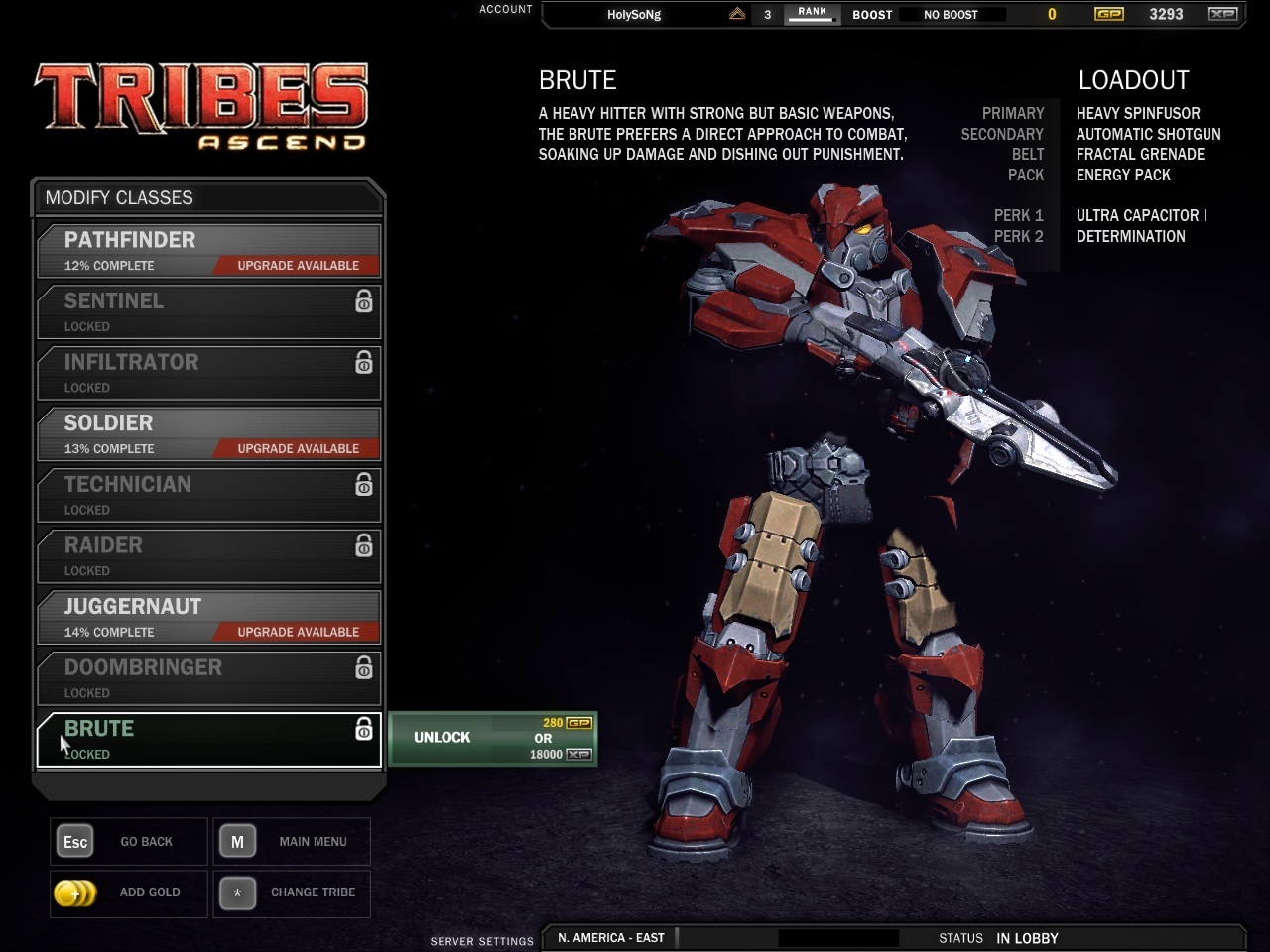
Task: Click Pathfinder's Upgrade Available banner
Action: 298,266
